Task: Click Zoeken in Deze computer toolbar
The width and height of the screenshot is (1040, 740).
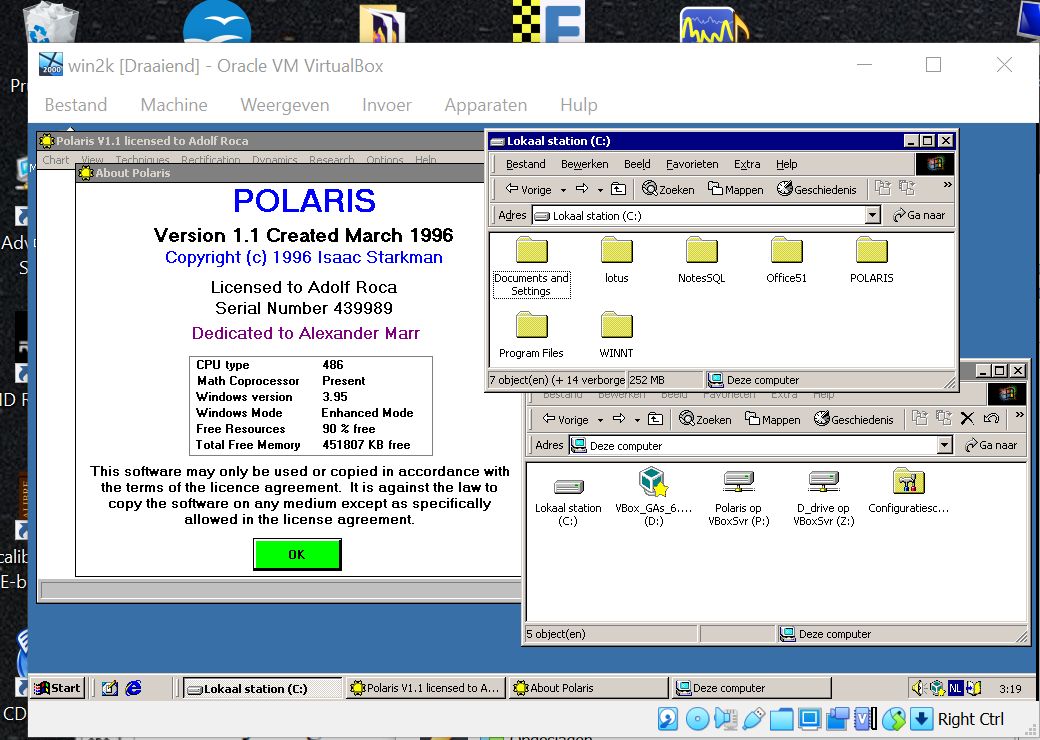Action: pos(706,420)
